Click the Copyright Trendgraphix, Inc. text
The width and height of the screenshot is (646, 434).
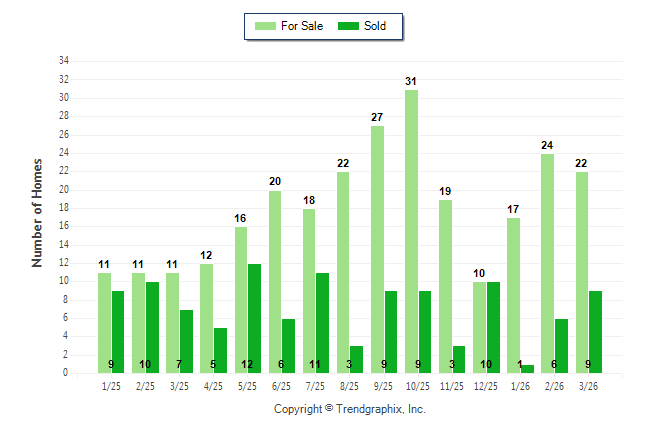tap(349, 409)
